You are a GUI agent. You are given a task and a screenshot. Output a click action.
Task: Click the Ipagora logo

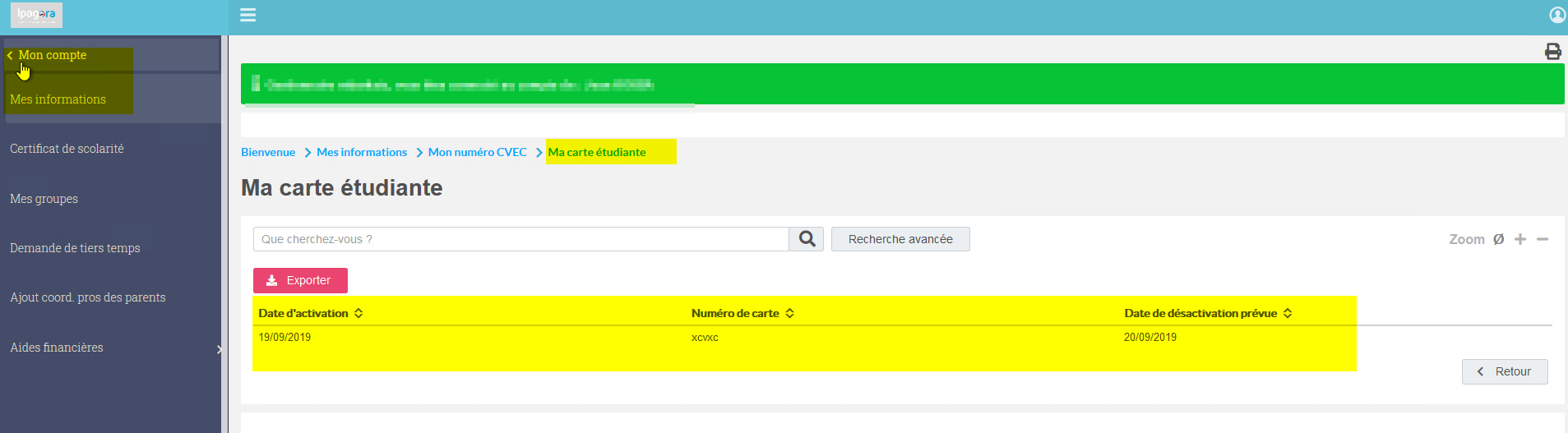[36, 15]
